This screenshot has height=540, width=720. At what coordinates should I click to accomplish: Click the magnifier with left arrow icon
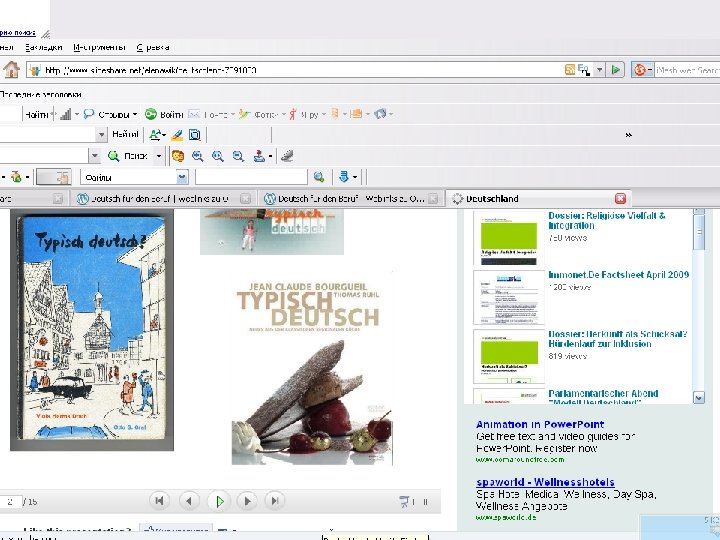tap(197, 156)
